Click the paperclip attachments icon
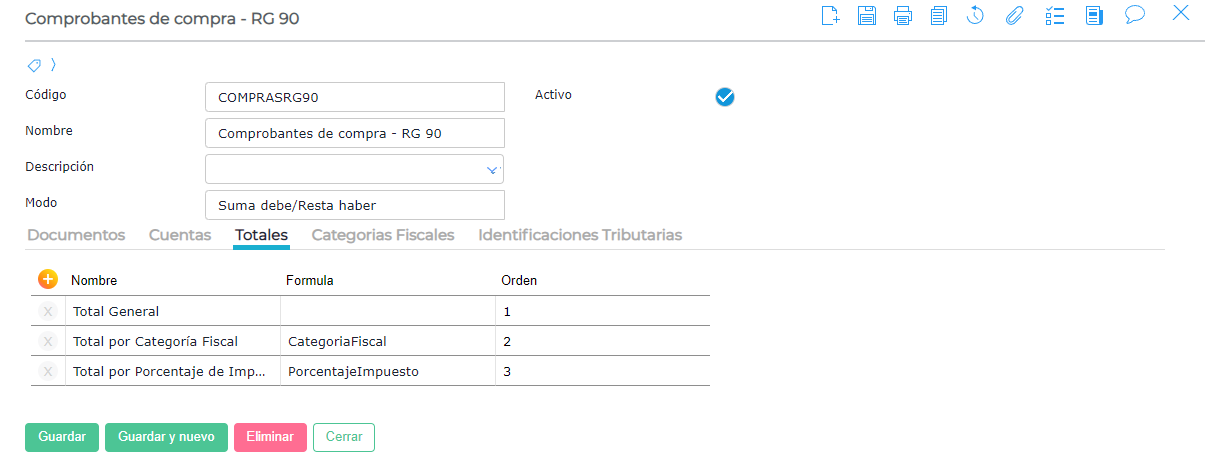Image resolution: width=1205 pixels, height=457 pixels. coord(1014,15)
